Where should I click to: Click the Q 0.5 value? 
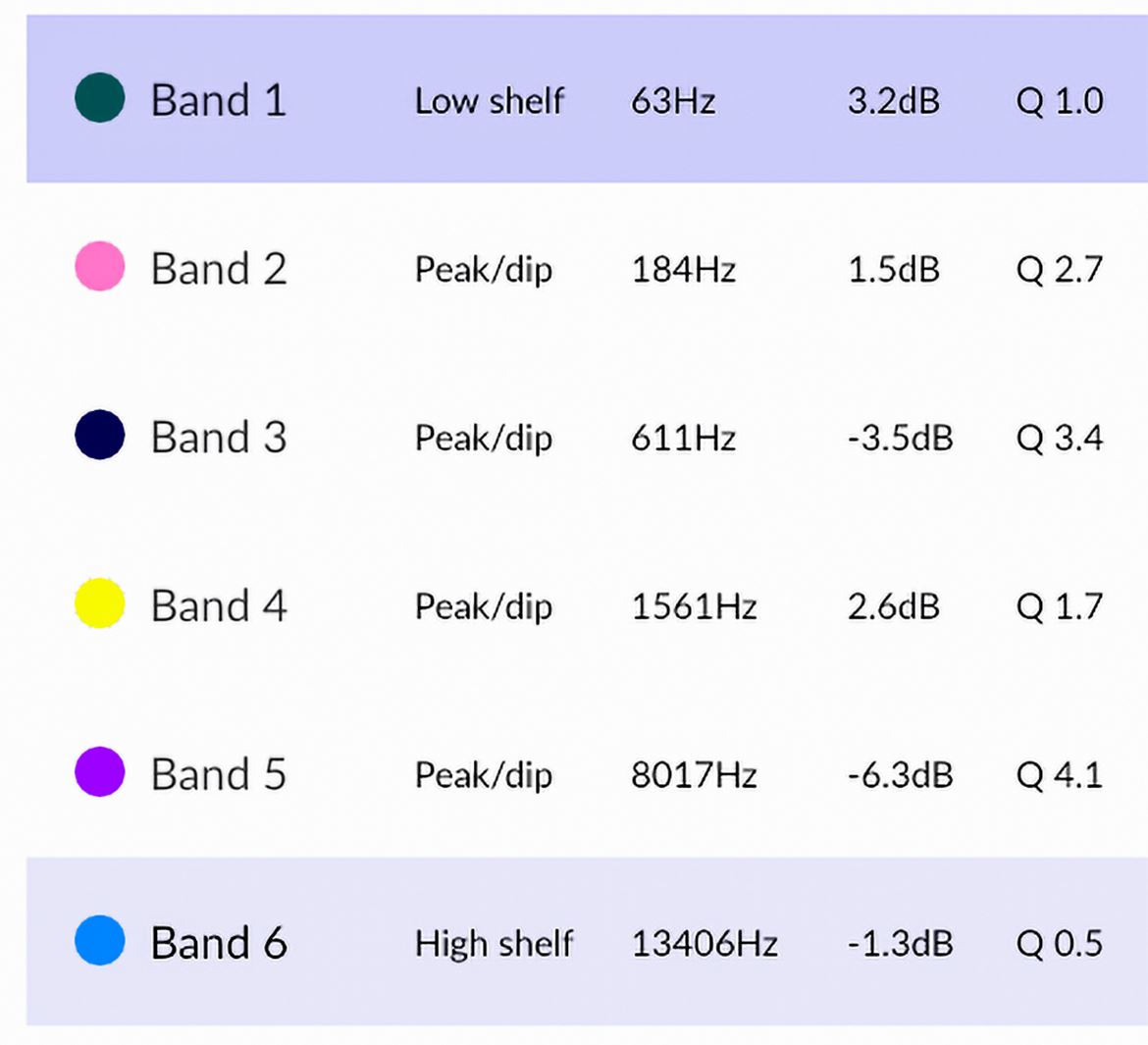point(1059,943)
